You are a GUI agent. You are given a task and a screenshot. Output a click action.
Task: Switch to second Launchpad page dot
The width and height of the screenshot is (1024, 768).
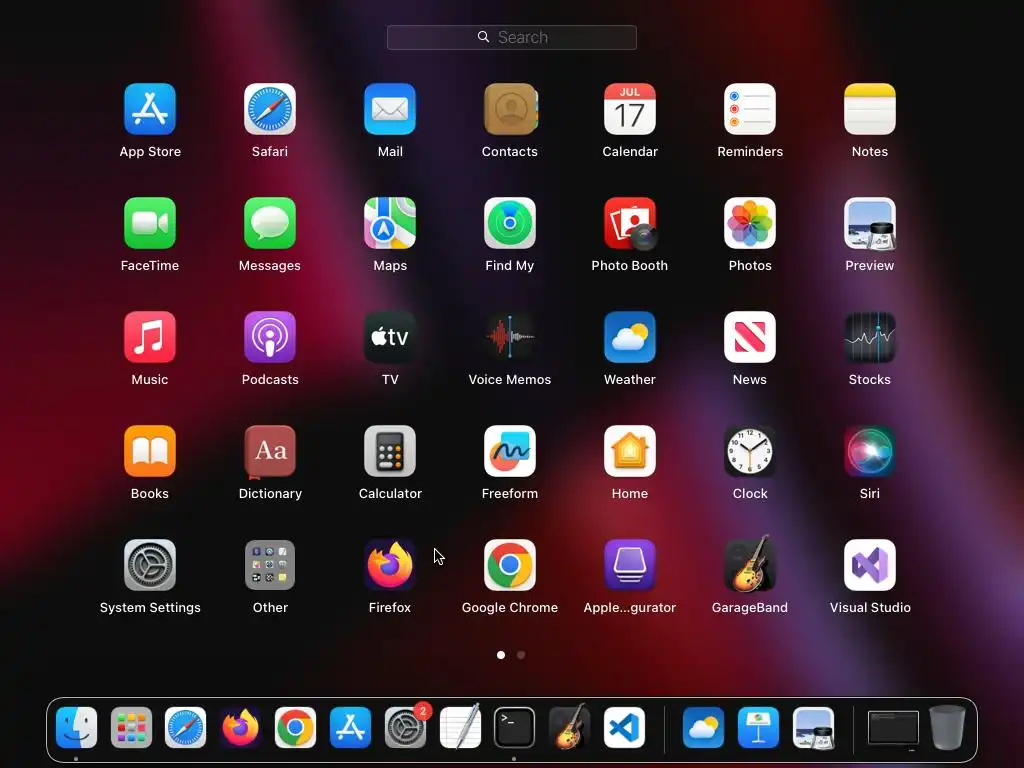[x=521, y=655]
